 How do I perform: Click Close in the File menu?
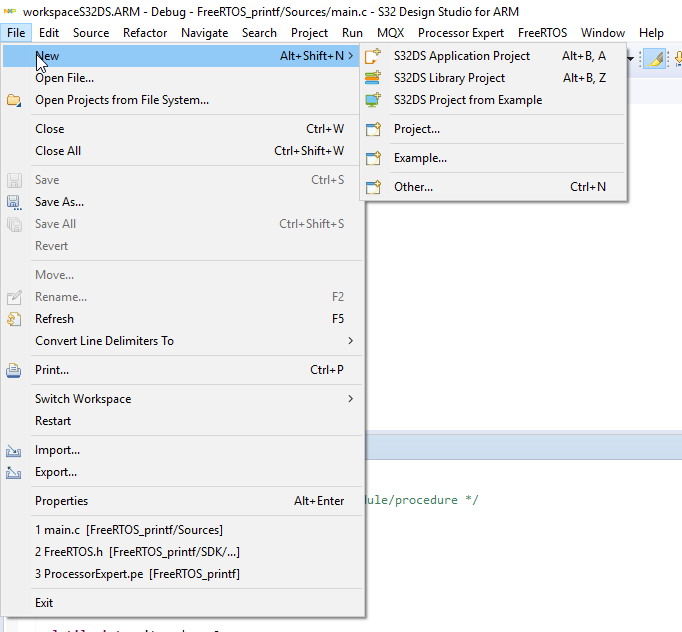tap(183, 129)
